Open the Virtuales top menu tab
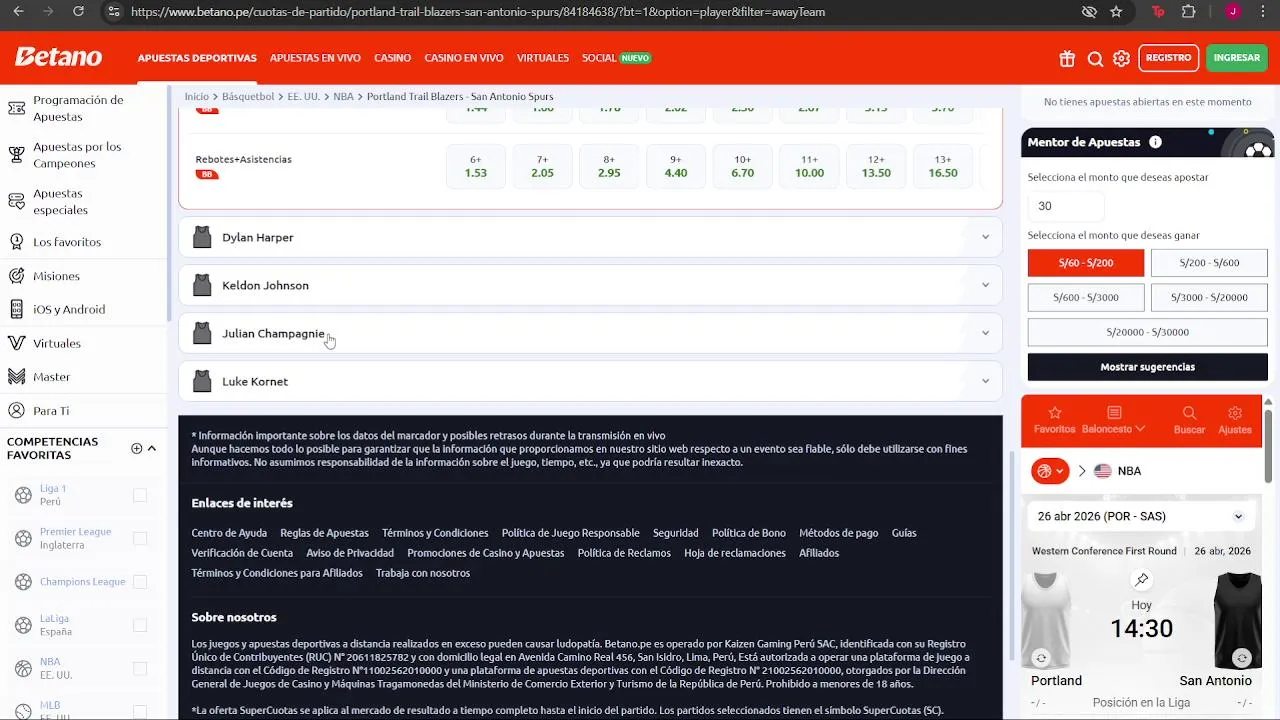This screenshot has width=1280, height=720. (x=543, y=58)
